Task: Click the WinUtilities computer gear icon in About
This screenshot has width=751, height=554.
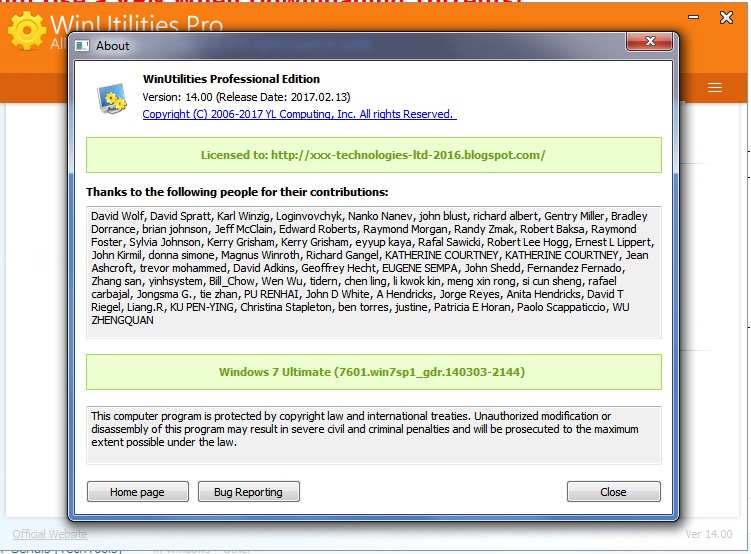Action: pyautogui.click(x=112, y=98)
